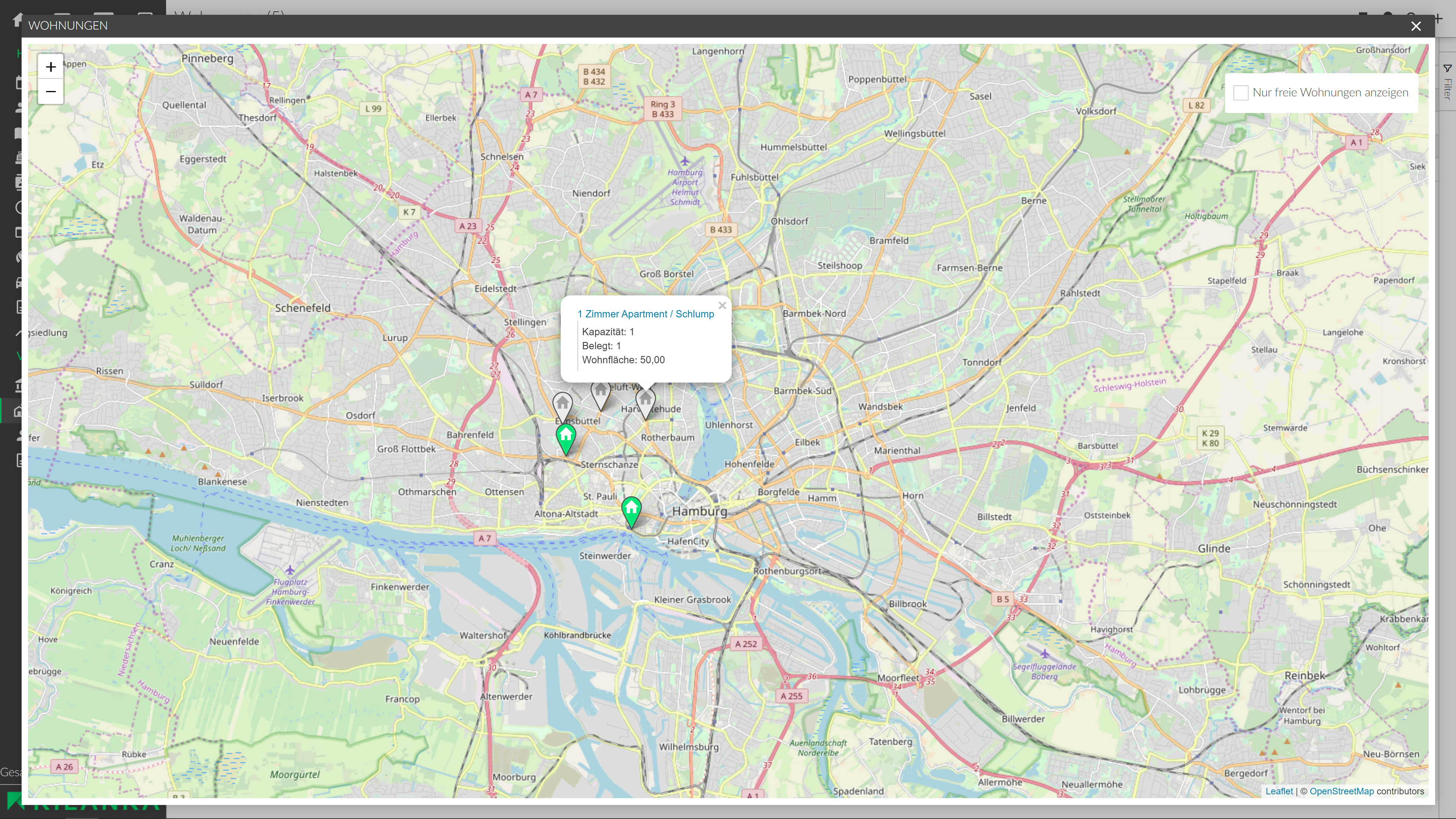Click the 'Nur freie Wohnungen anzeigen' label
Viewport: 1456px width, 819px height.
click(x=1330, y=93)
